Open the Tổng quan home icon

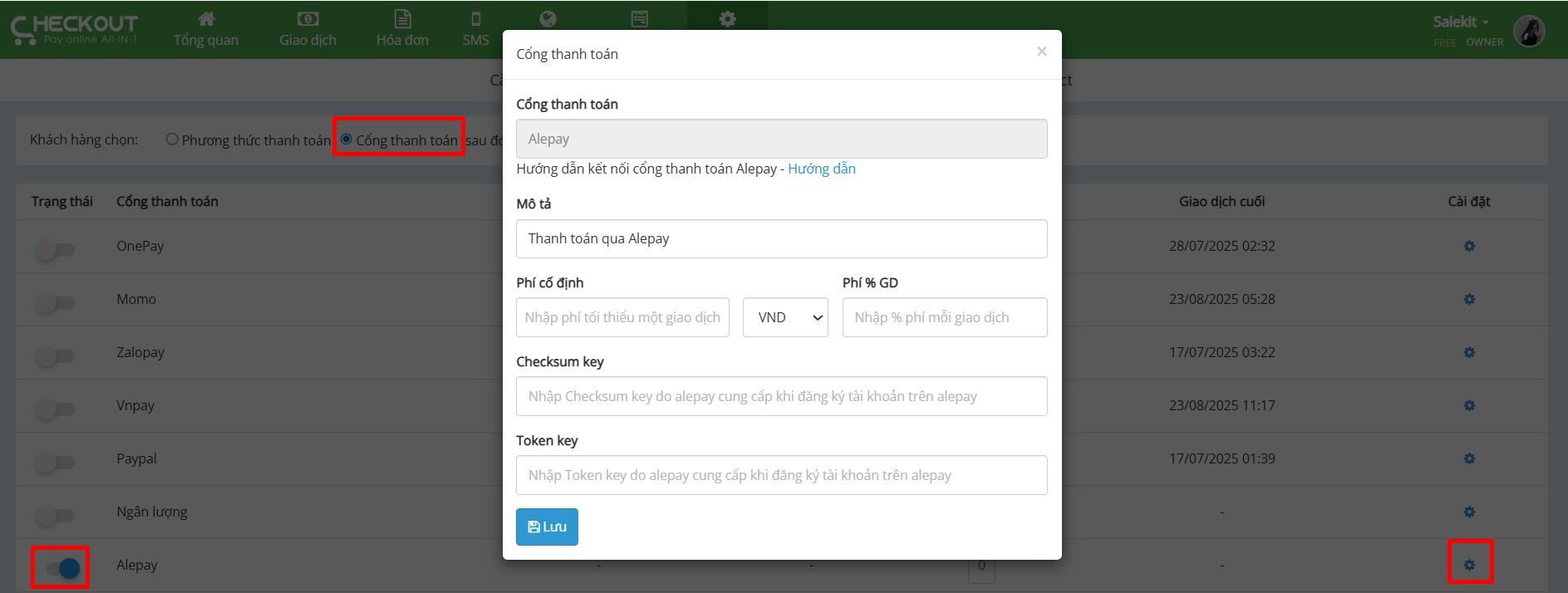point(206,19)
